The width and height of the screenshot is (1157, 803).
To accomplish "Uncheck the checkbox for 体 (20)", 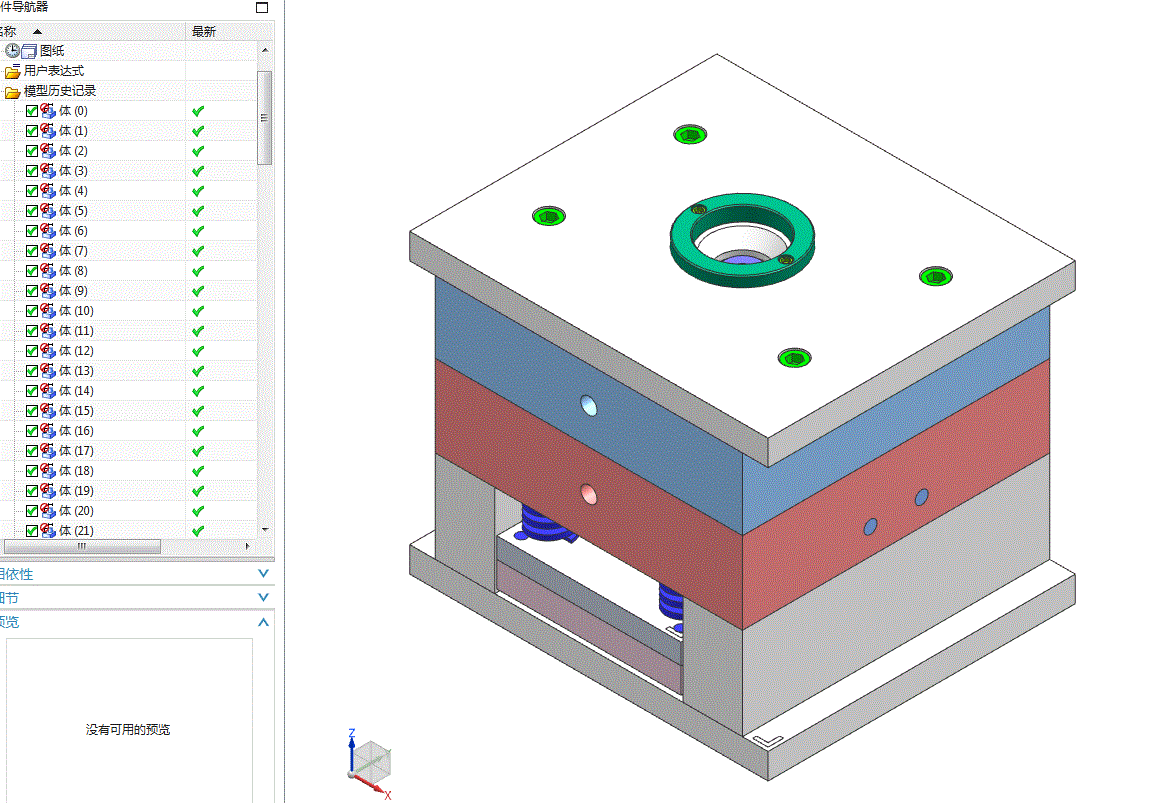I will [32, 511].
